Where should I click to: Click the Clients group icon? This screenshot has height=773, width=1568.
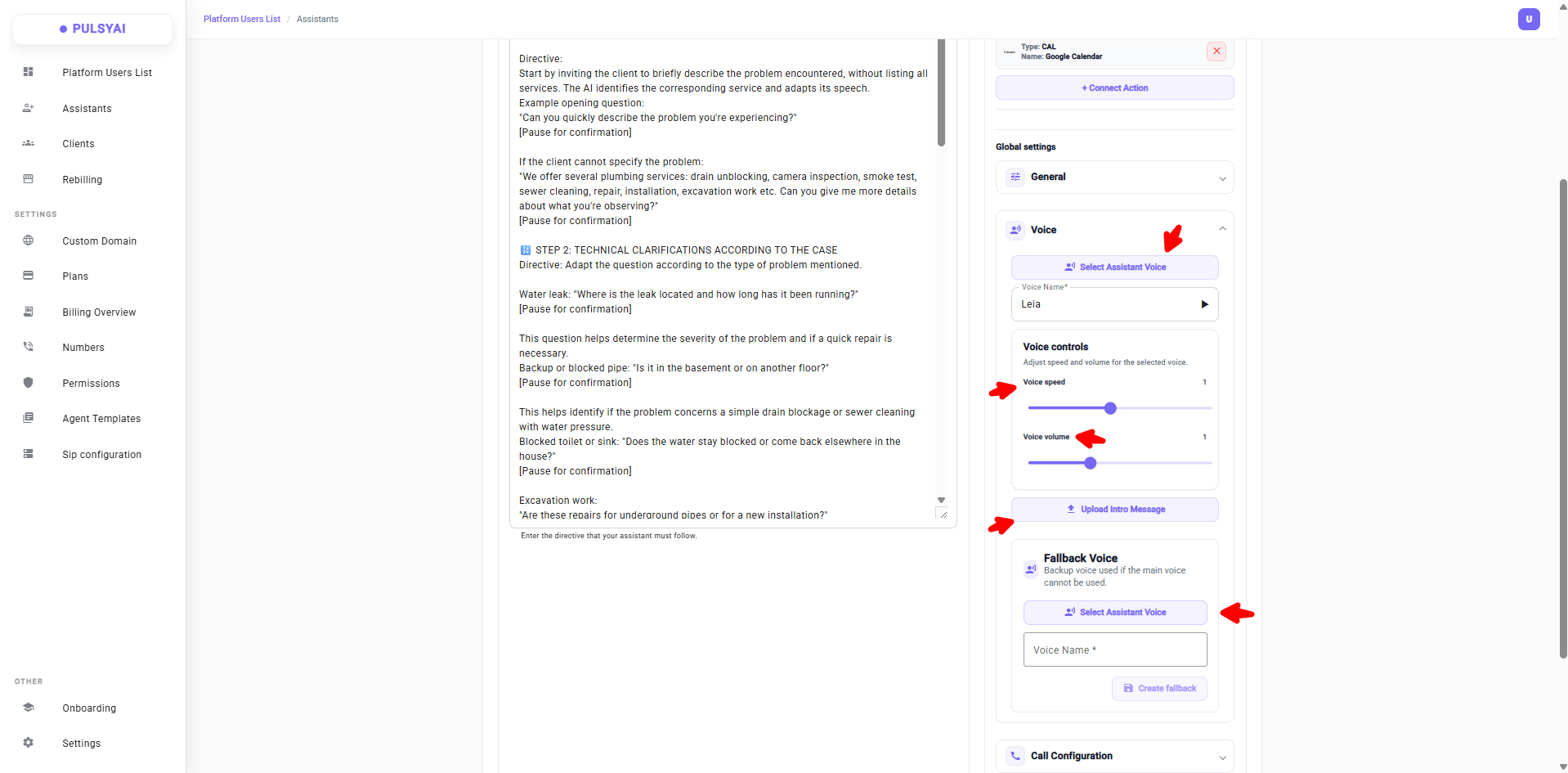29,143
